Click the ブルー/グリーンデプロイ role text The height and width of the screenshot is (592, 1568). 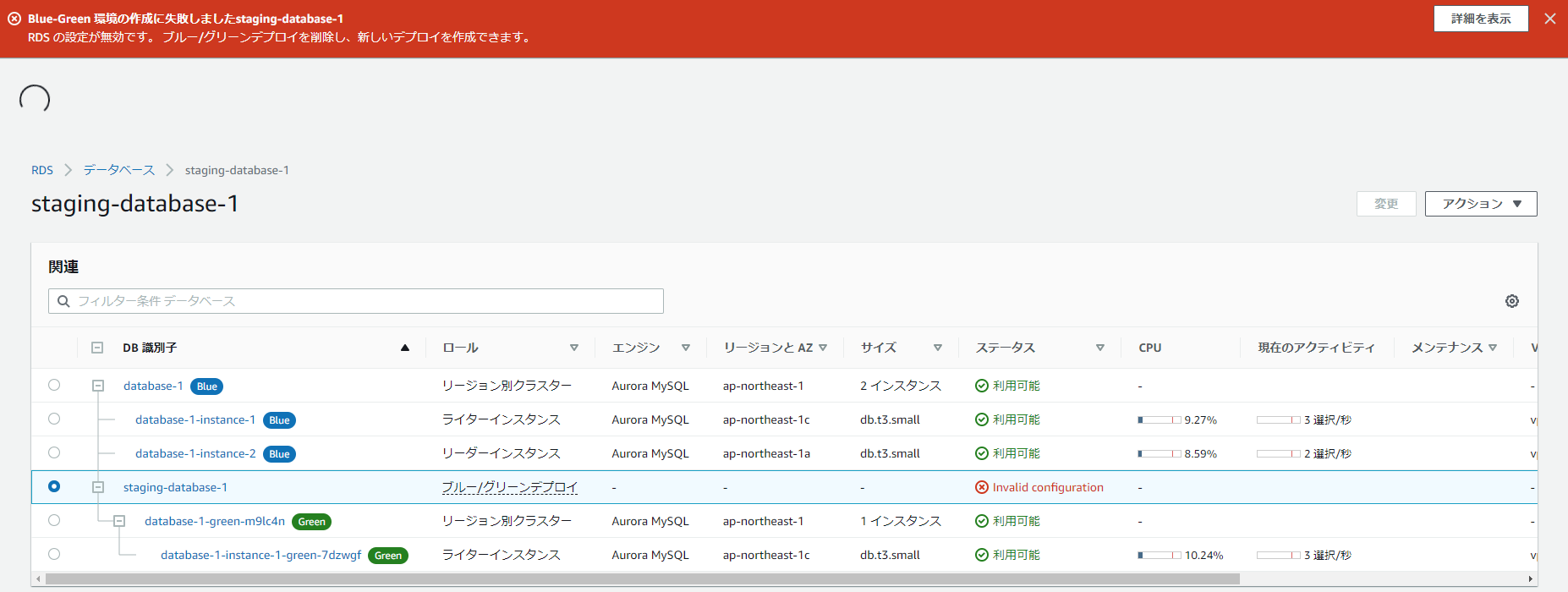point(510,487)
